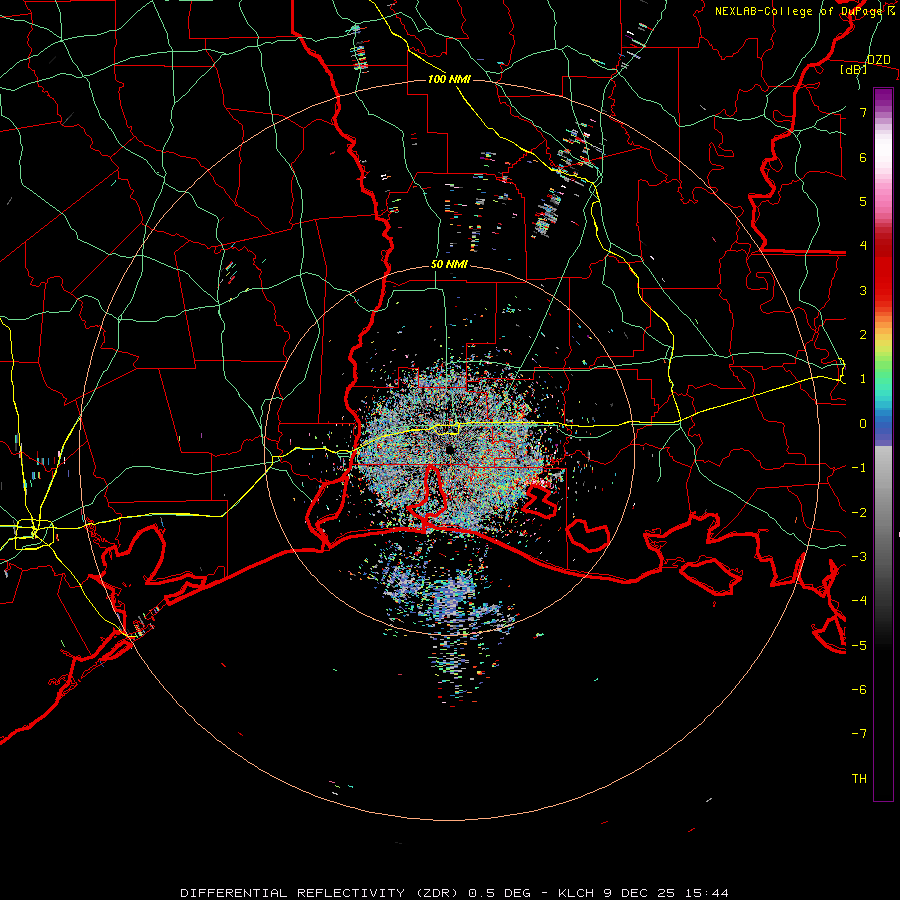Click the '50 NMI' range ring label
This screenshot has width=900, height=900.
click(x=449, y=265)
